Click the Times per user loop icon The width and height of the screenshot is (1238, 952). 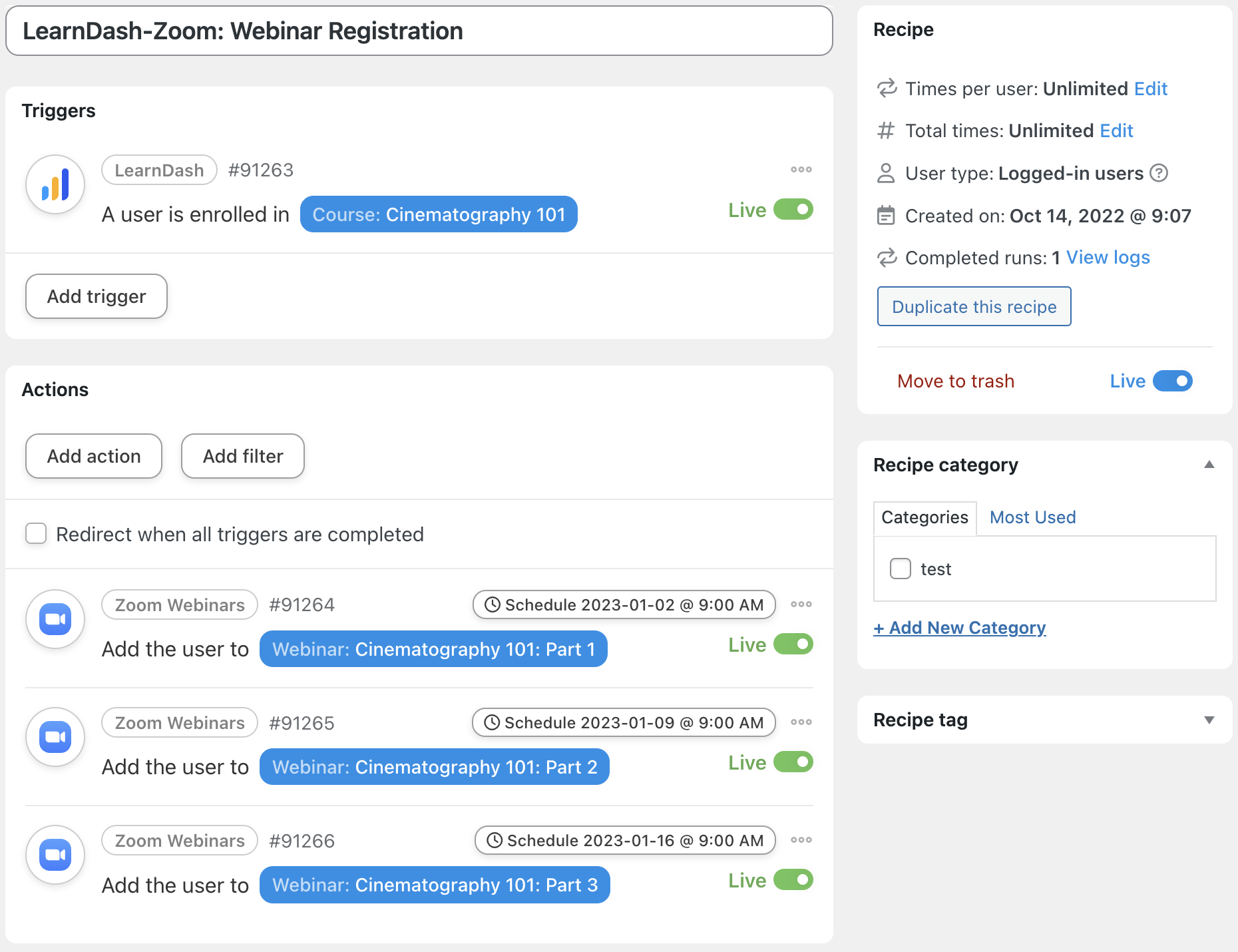pos(887,89)
